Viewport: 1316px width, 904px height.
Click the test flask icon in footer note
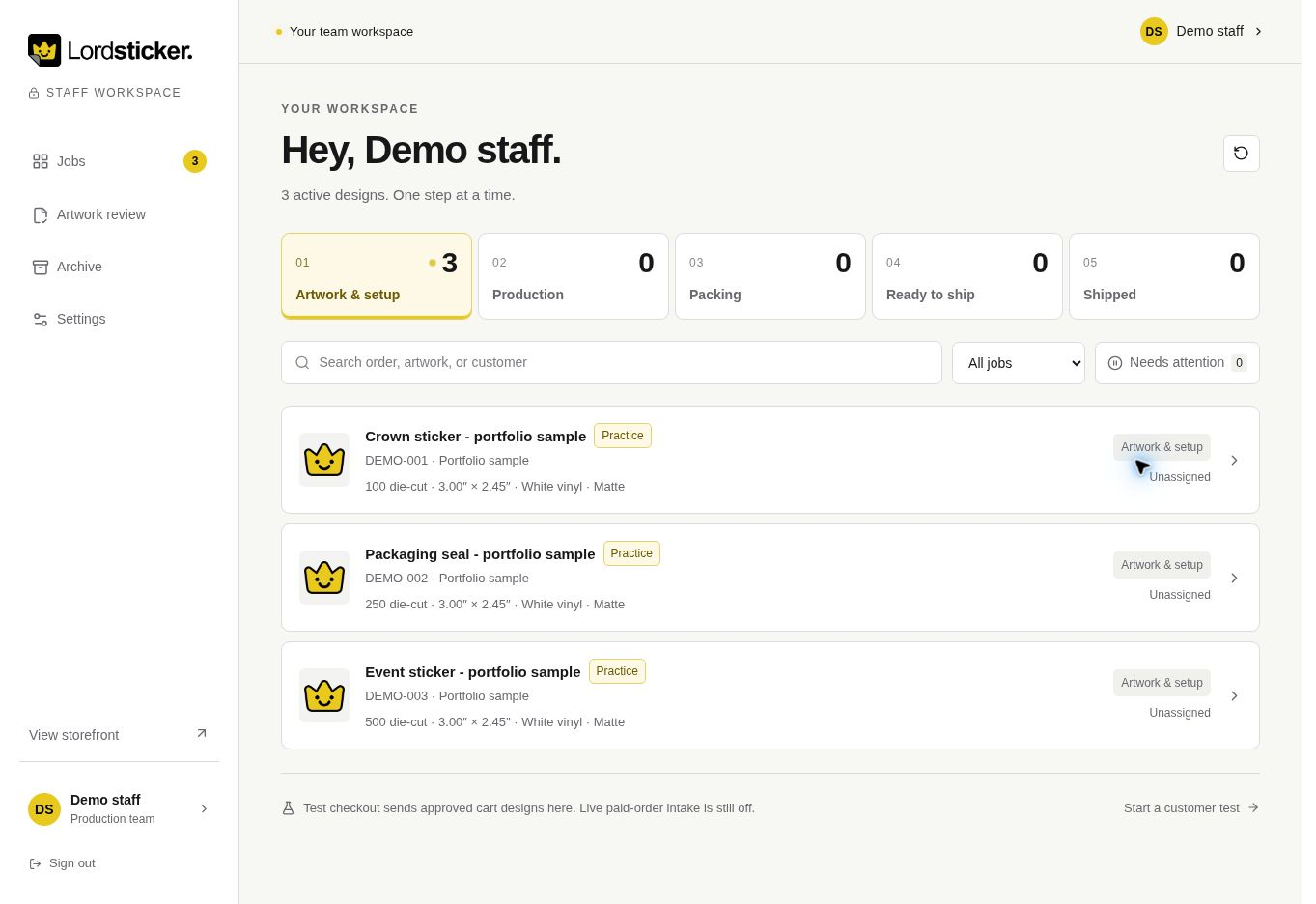click(288, 807)
